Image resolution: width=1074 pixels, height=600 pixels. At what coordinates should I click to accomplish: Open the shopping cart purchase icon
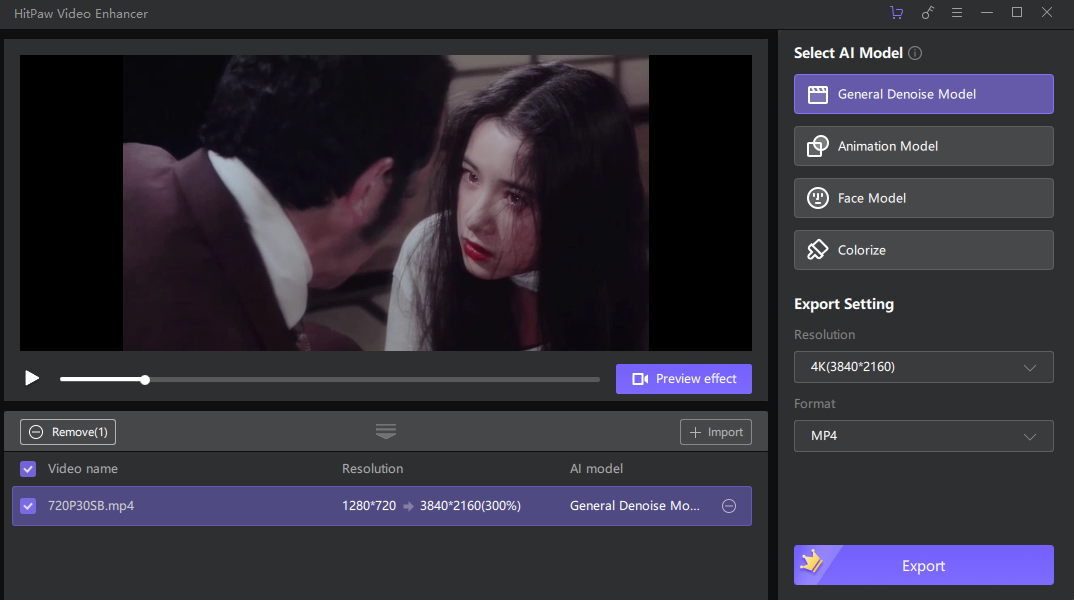897,12
